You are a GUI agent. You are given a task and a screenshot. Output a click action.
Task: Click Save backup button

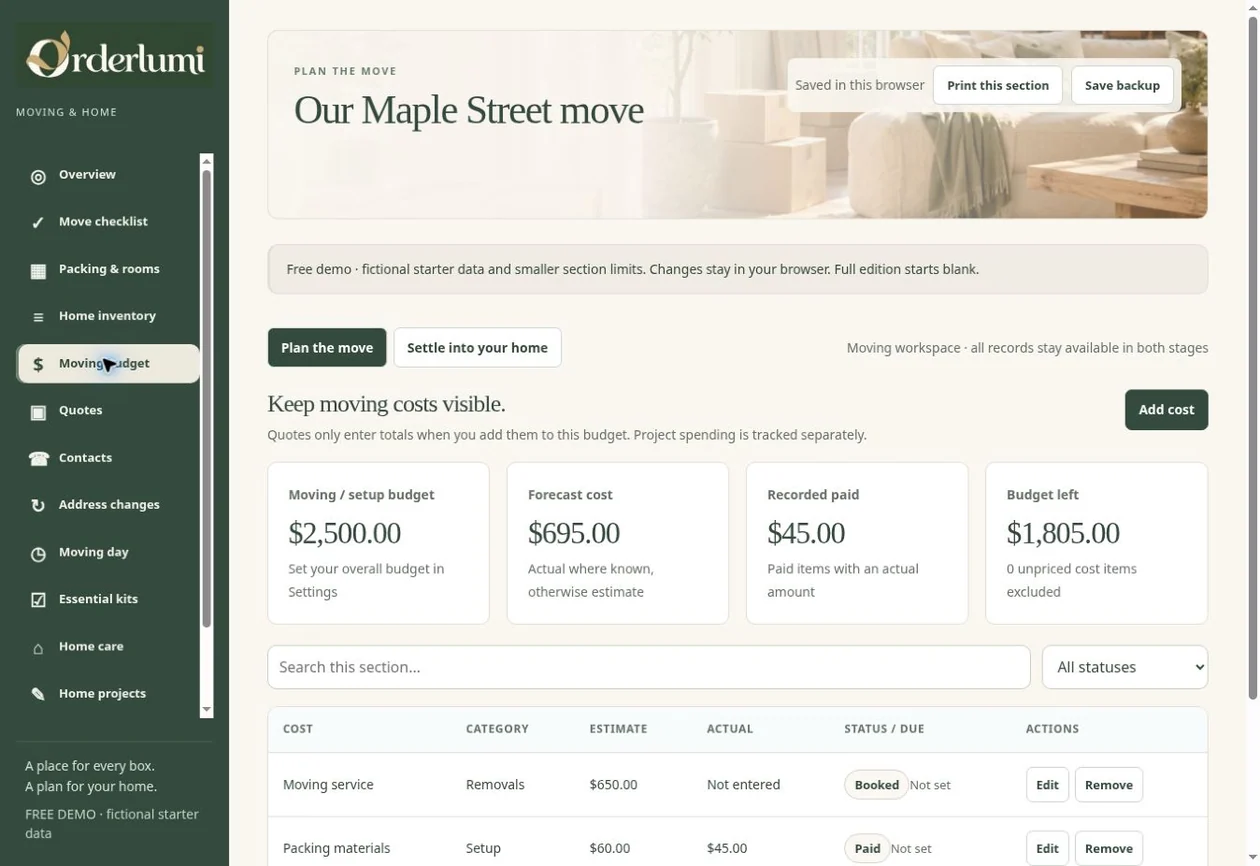point(1122,85)
